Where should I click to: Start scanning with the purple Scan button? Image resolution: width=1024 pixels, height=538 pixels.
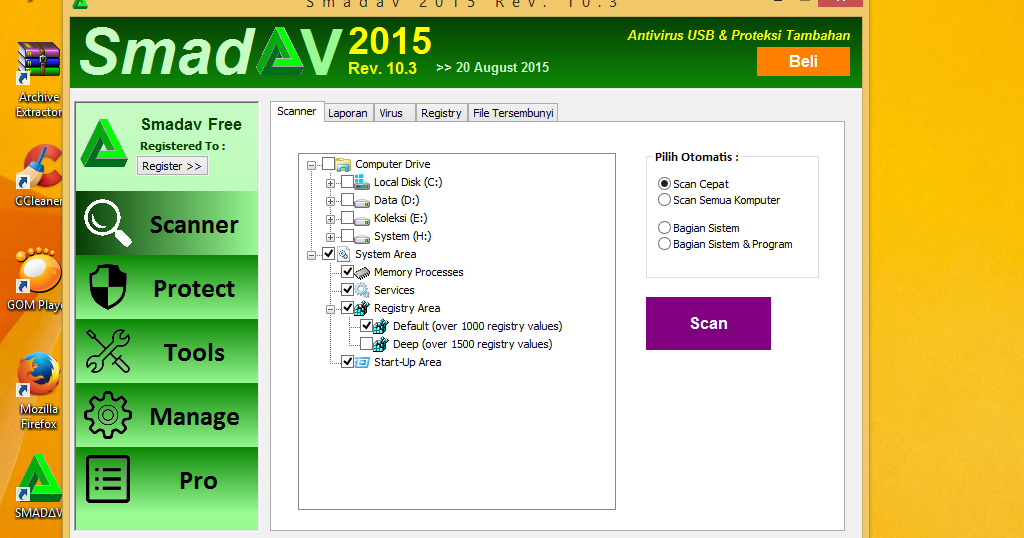point(708,323)
